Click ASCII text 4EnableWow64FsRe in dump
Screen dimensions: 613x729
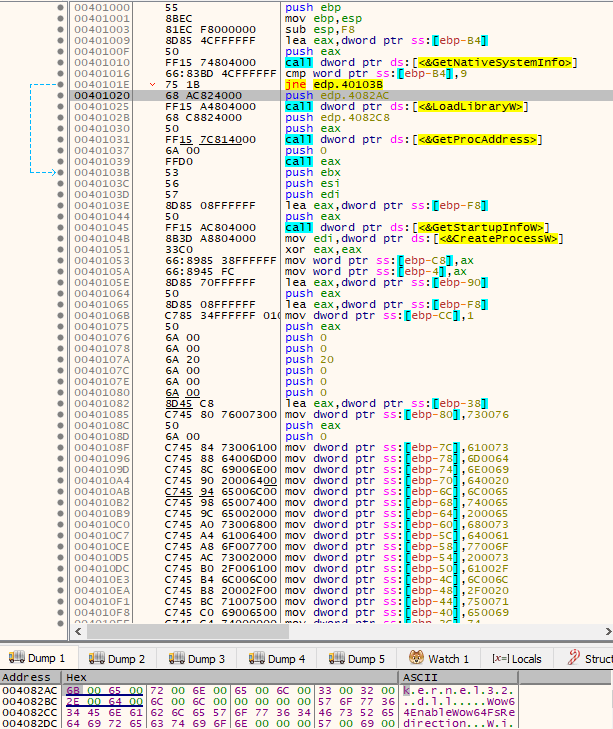click(x=459, y=712)
